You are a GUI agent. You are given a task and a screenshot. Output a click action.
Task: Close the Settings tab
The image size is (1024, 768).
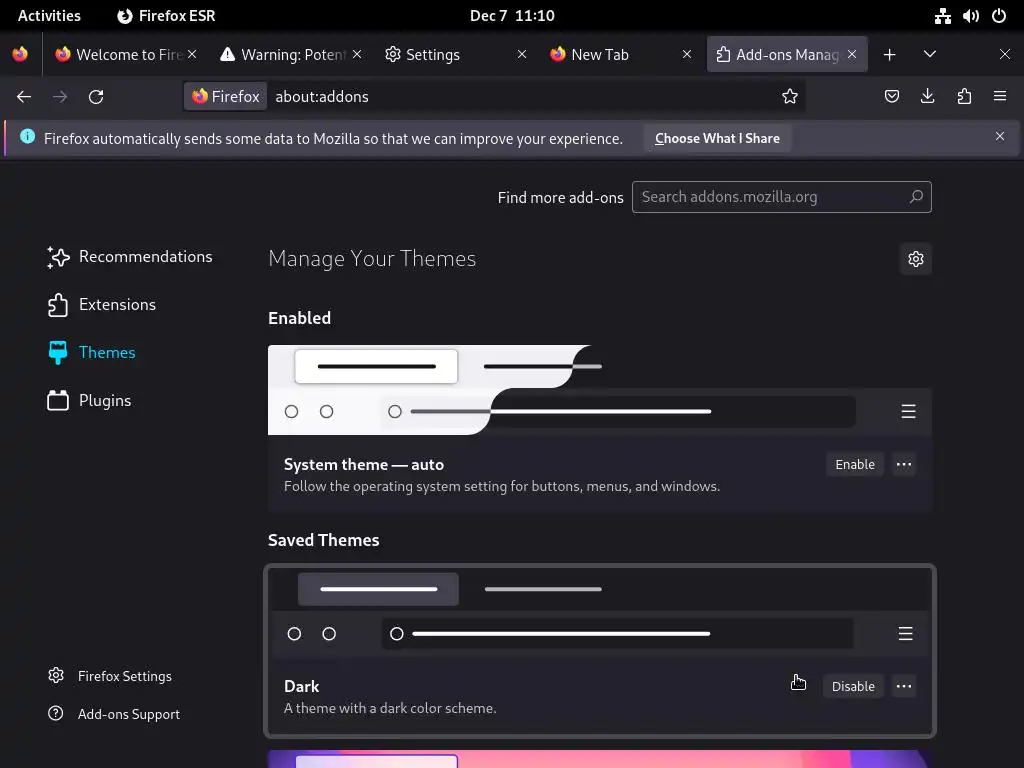522,54
